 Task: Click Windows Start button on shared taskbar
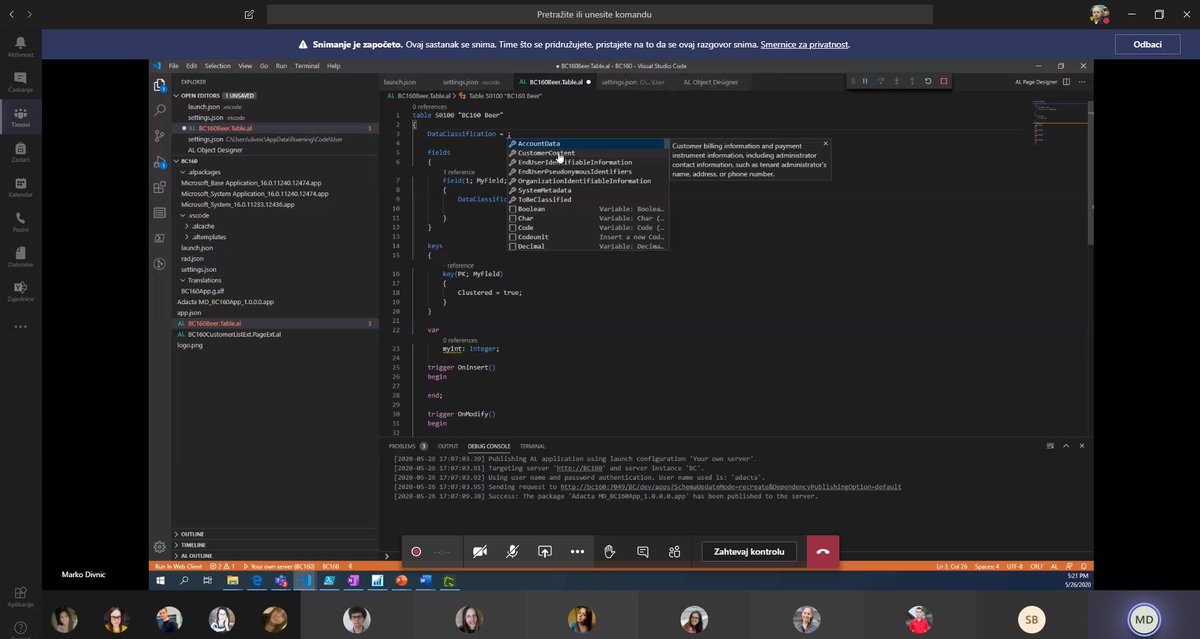point(162,580)
